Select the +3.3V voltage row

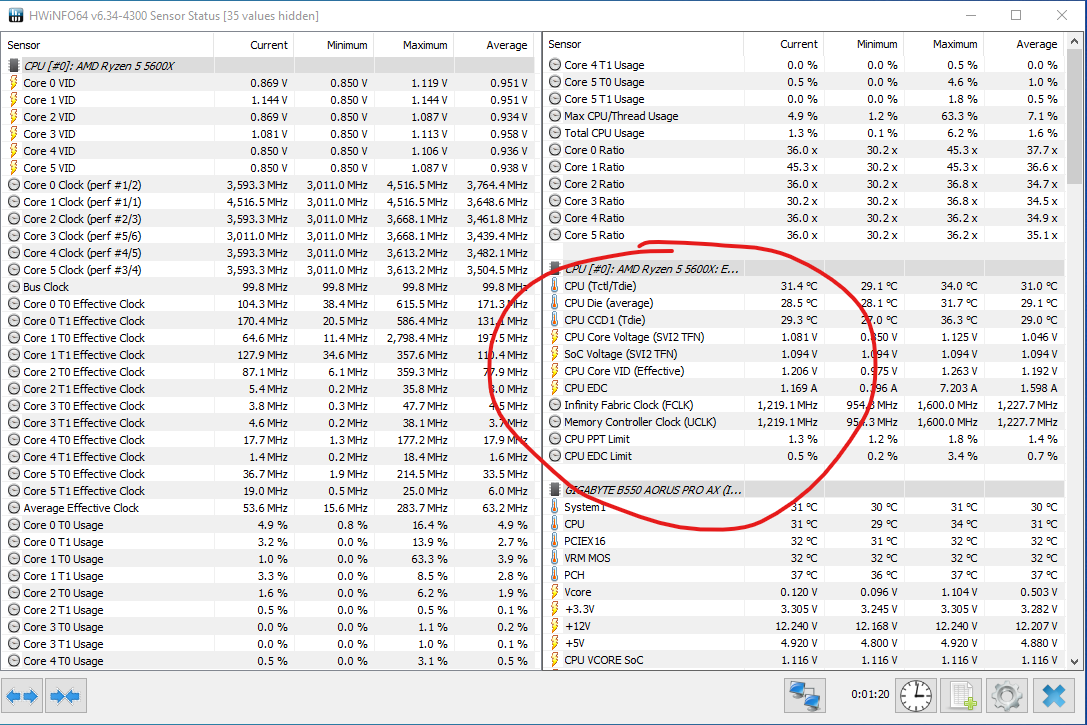[804, 609]
